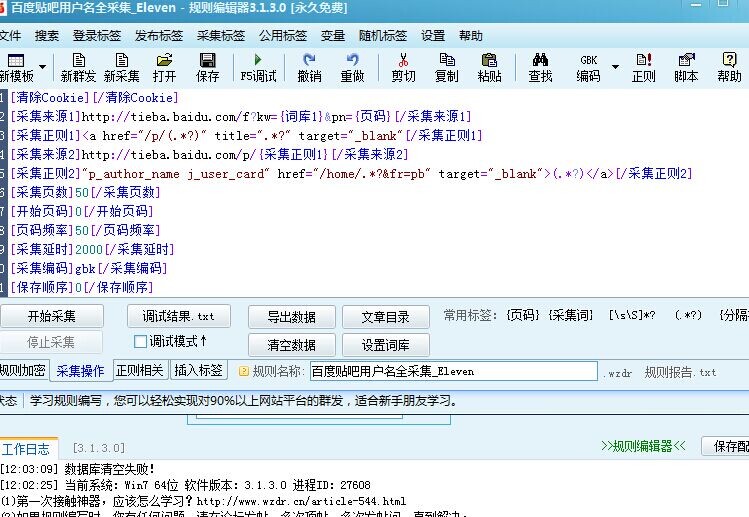Click the 导出数据 button
Screen dimensions: 749x517
(291, 317)
